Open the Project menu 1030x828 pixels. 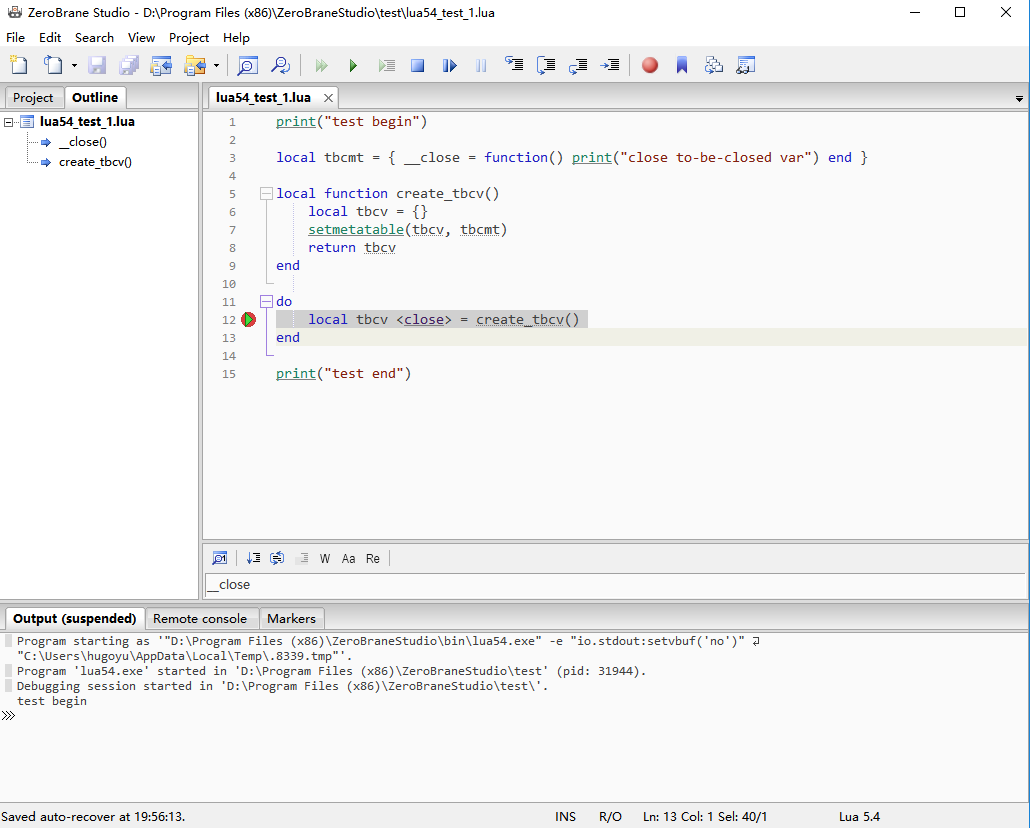pyautogui.click(x=189, y=37)
